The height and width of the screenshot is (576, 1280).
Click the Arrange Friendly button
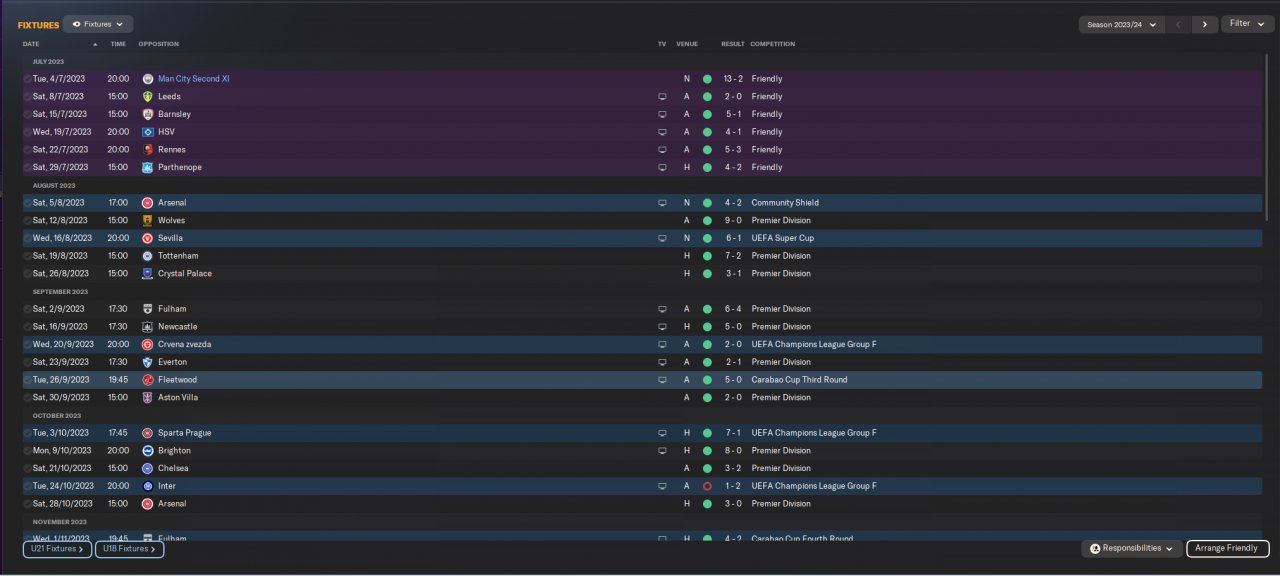[1228, 548]
